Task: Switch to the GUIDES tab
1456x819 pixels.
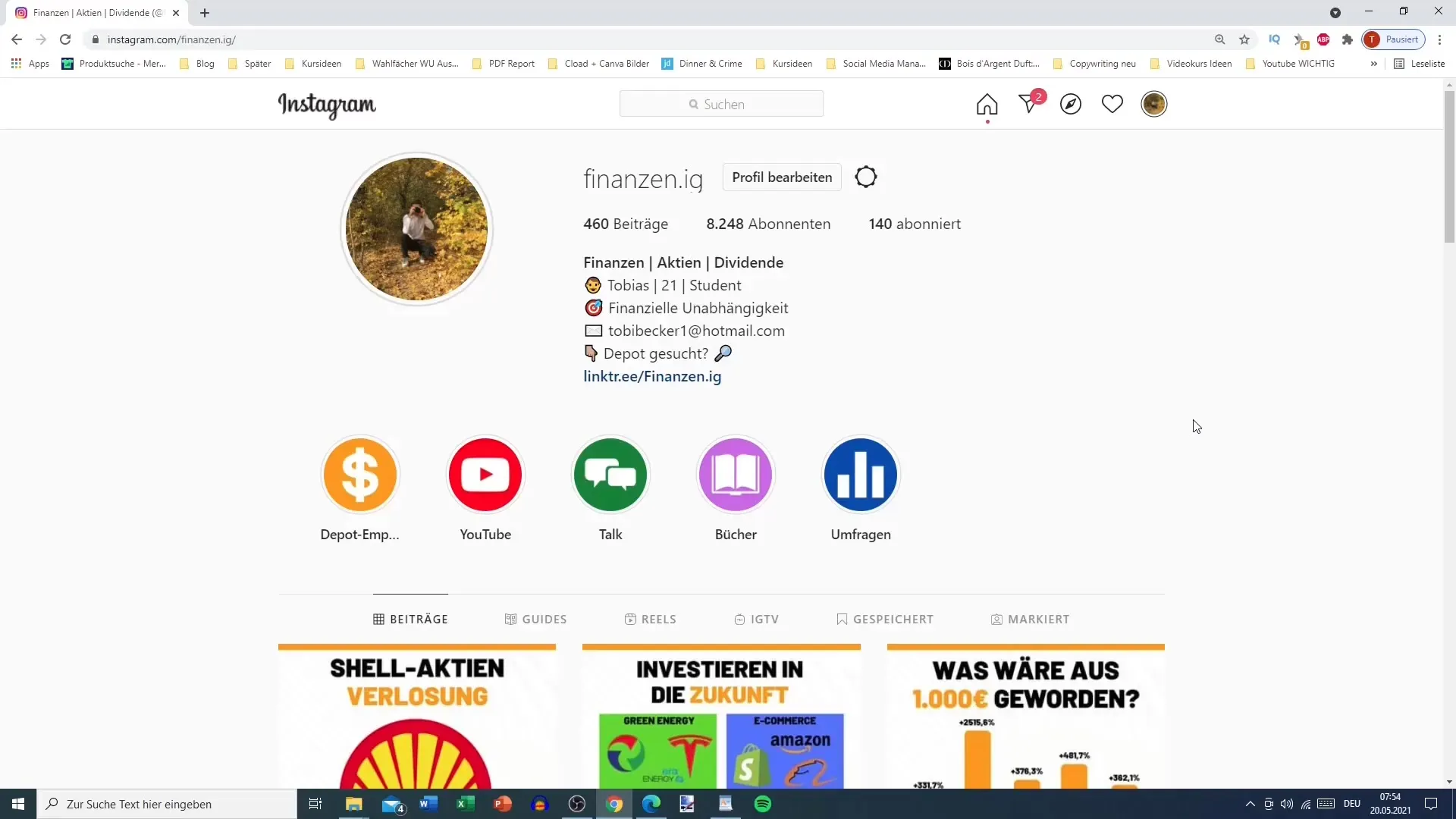Action: 536,618
